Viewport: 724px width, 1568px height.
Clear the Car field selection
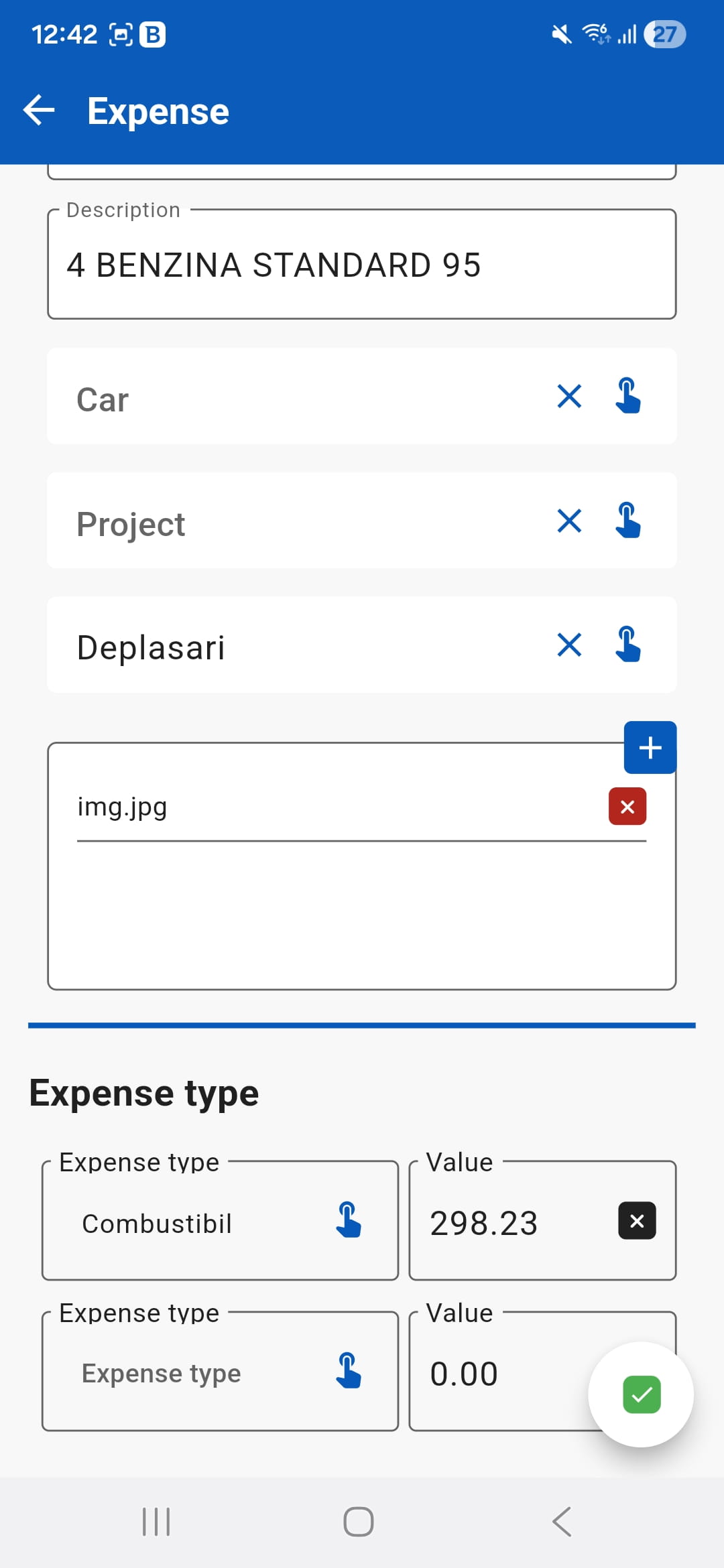coord(569,396)
